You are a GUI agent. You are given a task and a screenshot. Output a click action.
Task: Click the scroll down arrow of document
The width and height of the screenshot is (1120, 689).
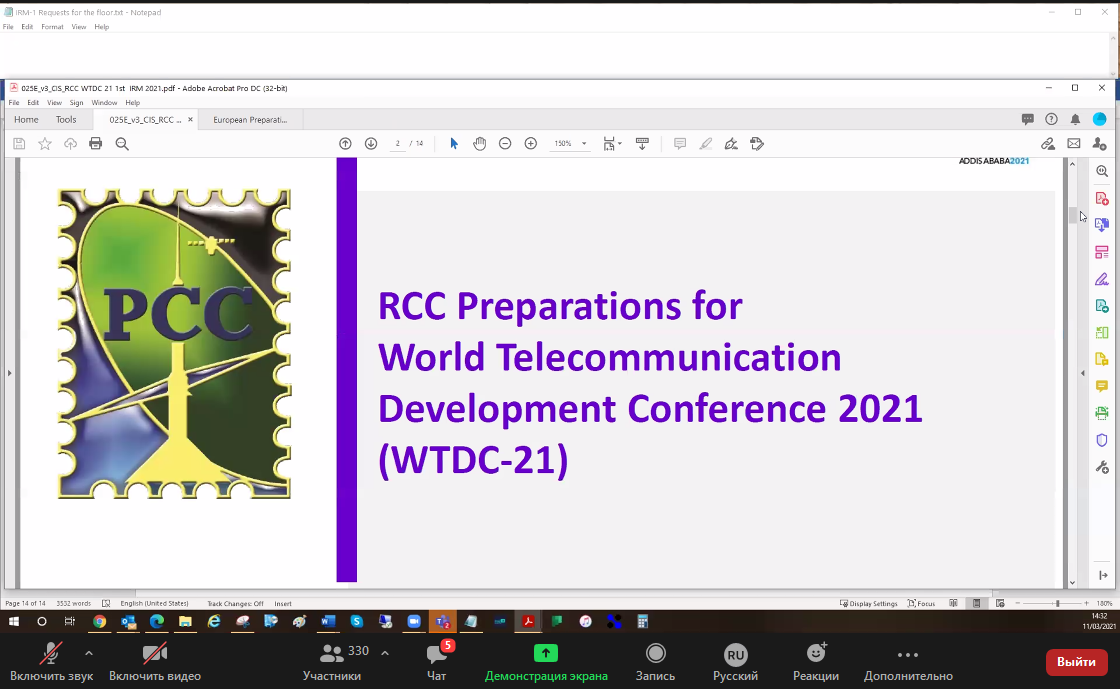coord(1073,583)
